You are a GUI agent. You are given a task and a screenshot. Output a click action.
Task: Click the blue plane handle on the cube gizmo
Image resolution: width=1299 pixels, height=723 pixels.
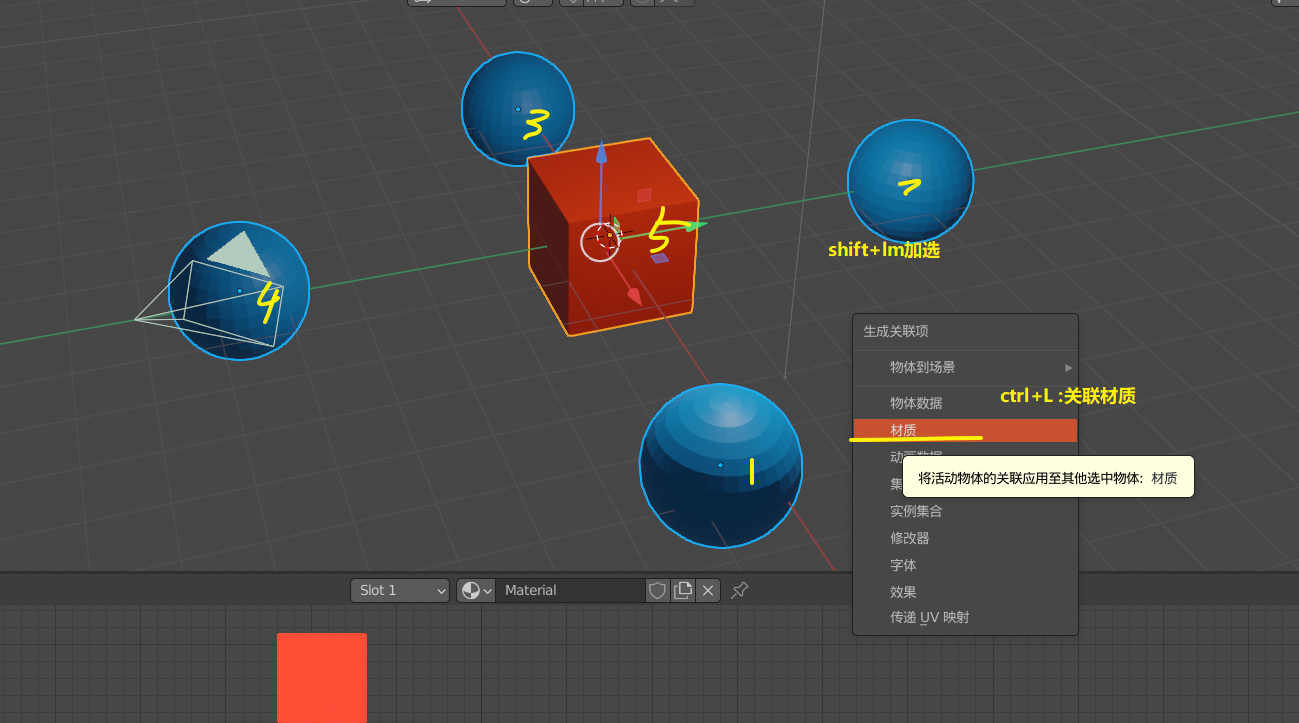[659, 258]
